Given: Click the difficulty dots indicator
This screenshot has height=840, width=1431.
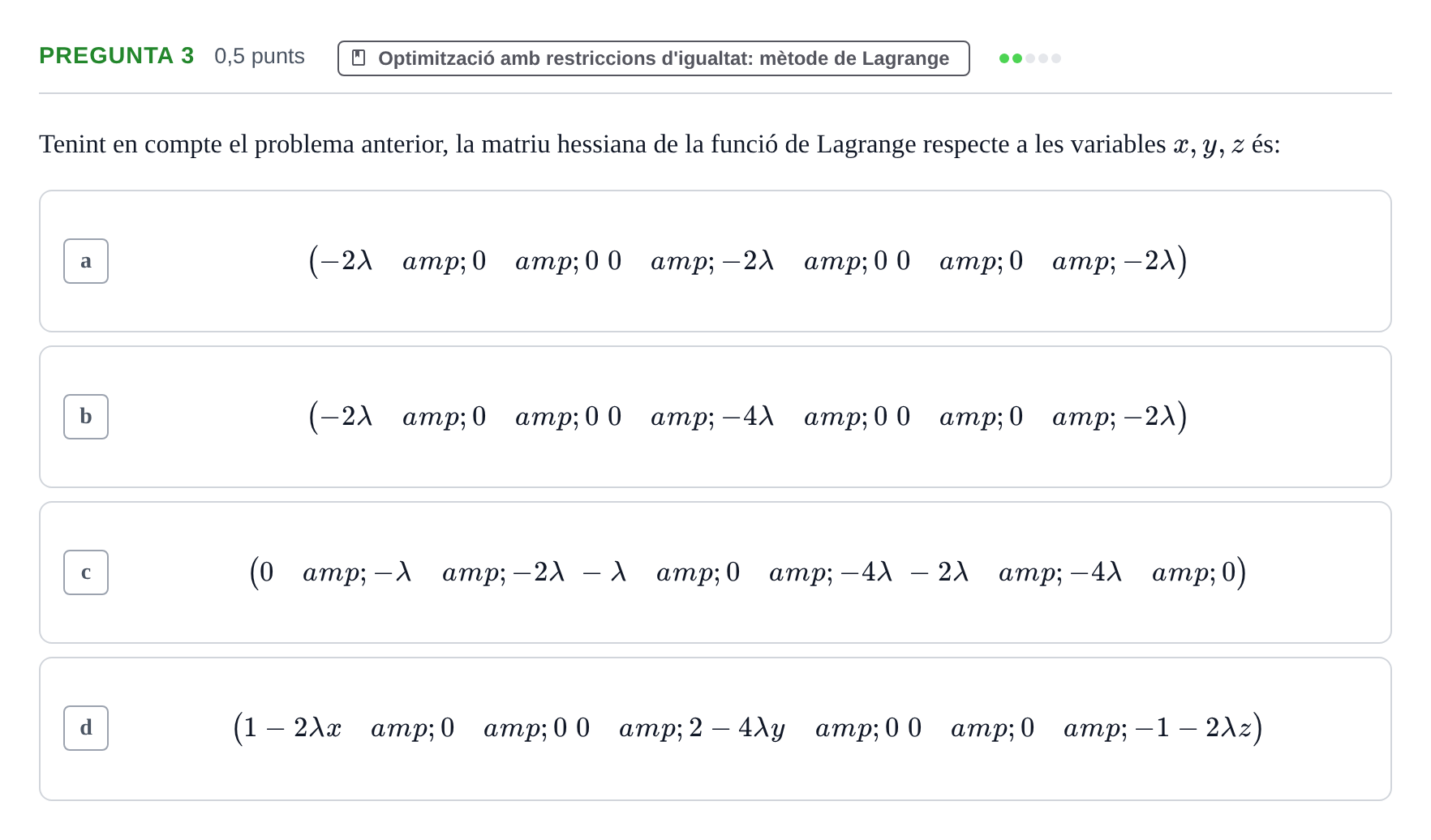Looking at the screenshot, I should 1030,58.
